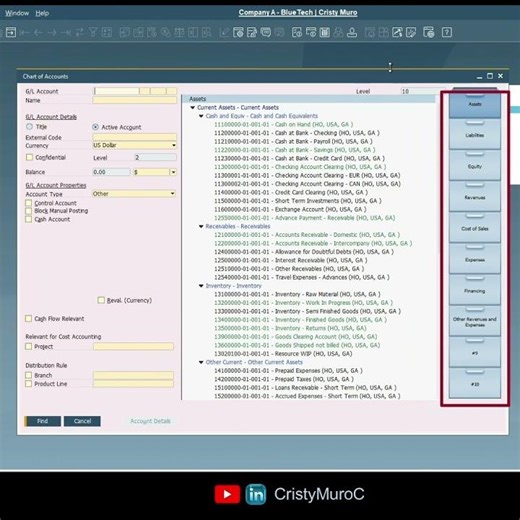Open the Currency US Dollar dropdown
This screenshot has width=520, height=520.
173,145
